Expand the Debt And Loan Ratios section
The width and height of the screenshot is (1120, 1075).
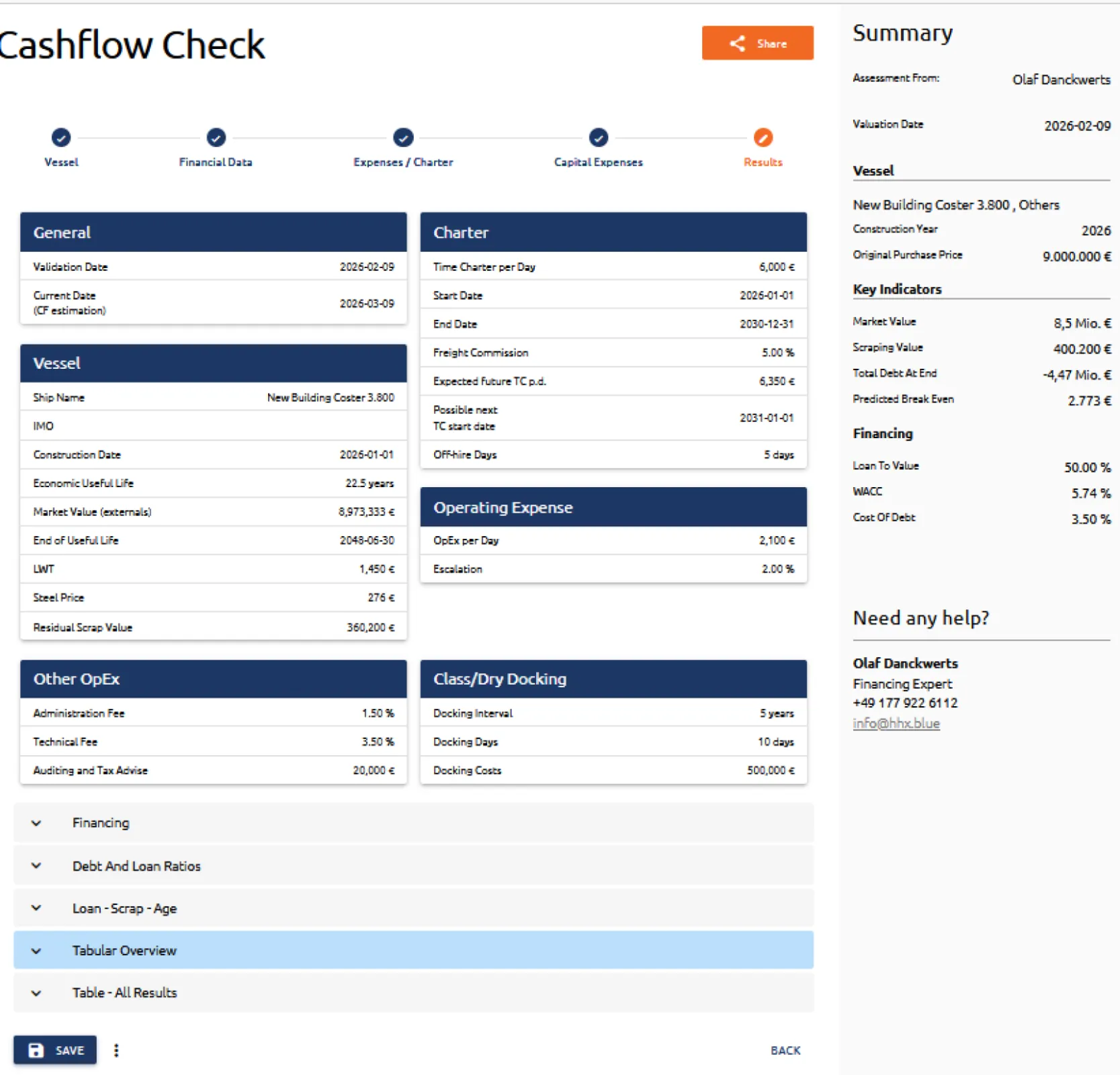click(x=136, y=866)
